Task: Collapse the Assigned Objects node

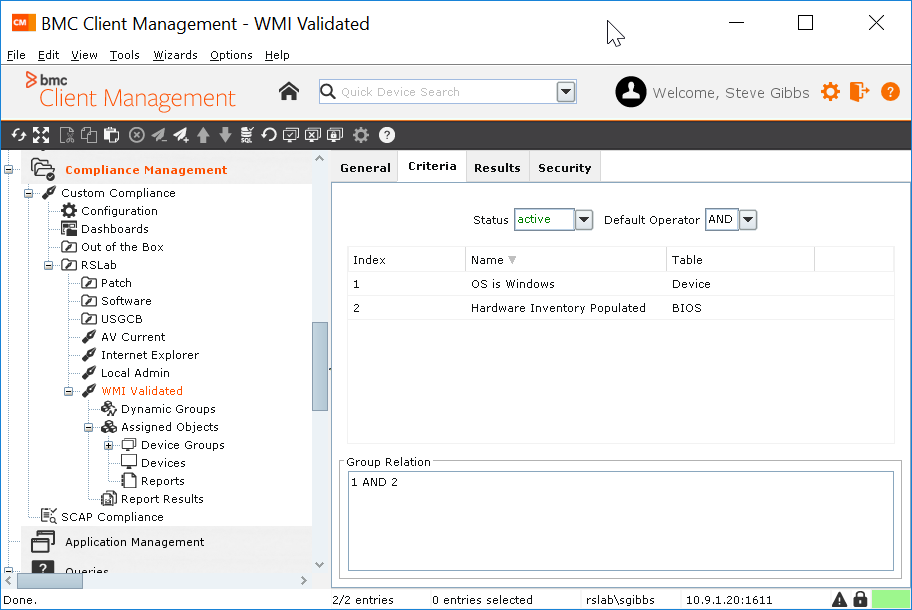Action: 88,427
